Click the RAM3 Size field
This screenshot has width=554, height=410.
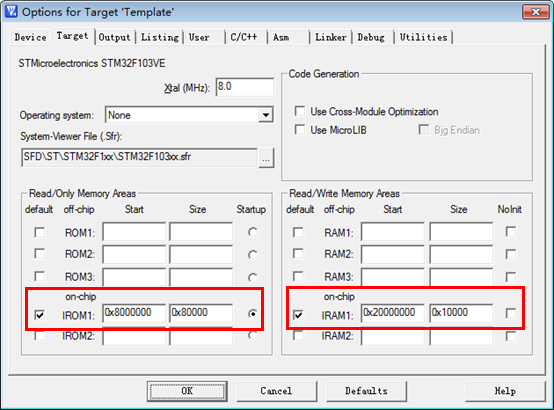click(x=461, y=277)
